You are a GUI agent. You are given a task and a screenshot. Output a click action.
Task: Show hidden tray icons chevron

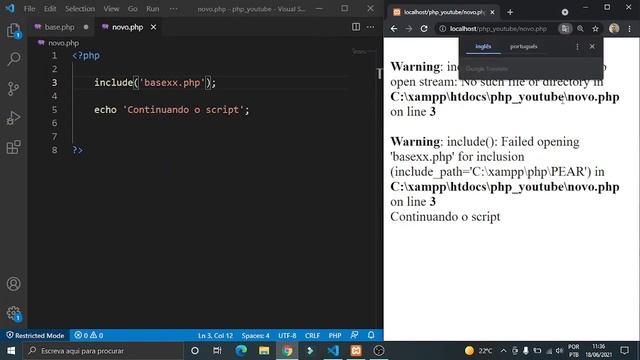click(503, 351)
